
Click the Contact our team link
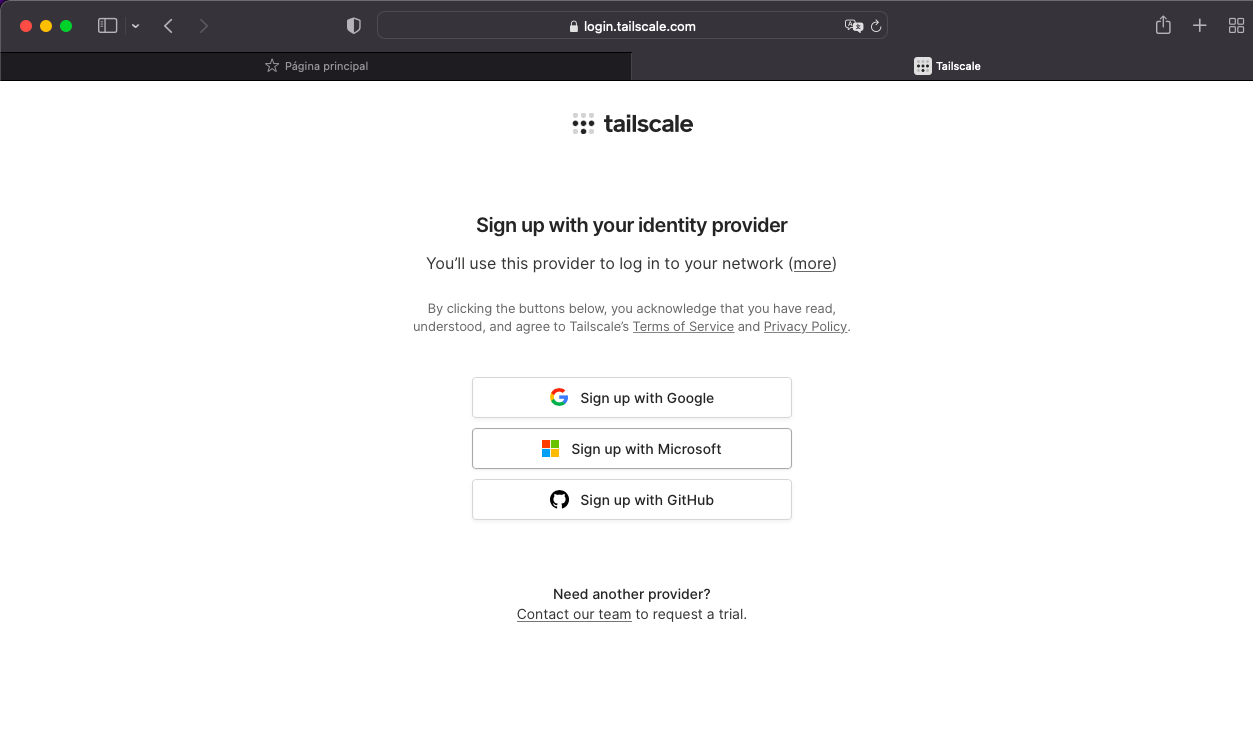click(574, 614)
